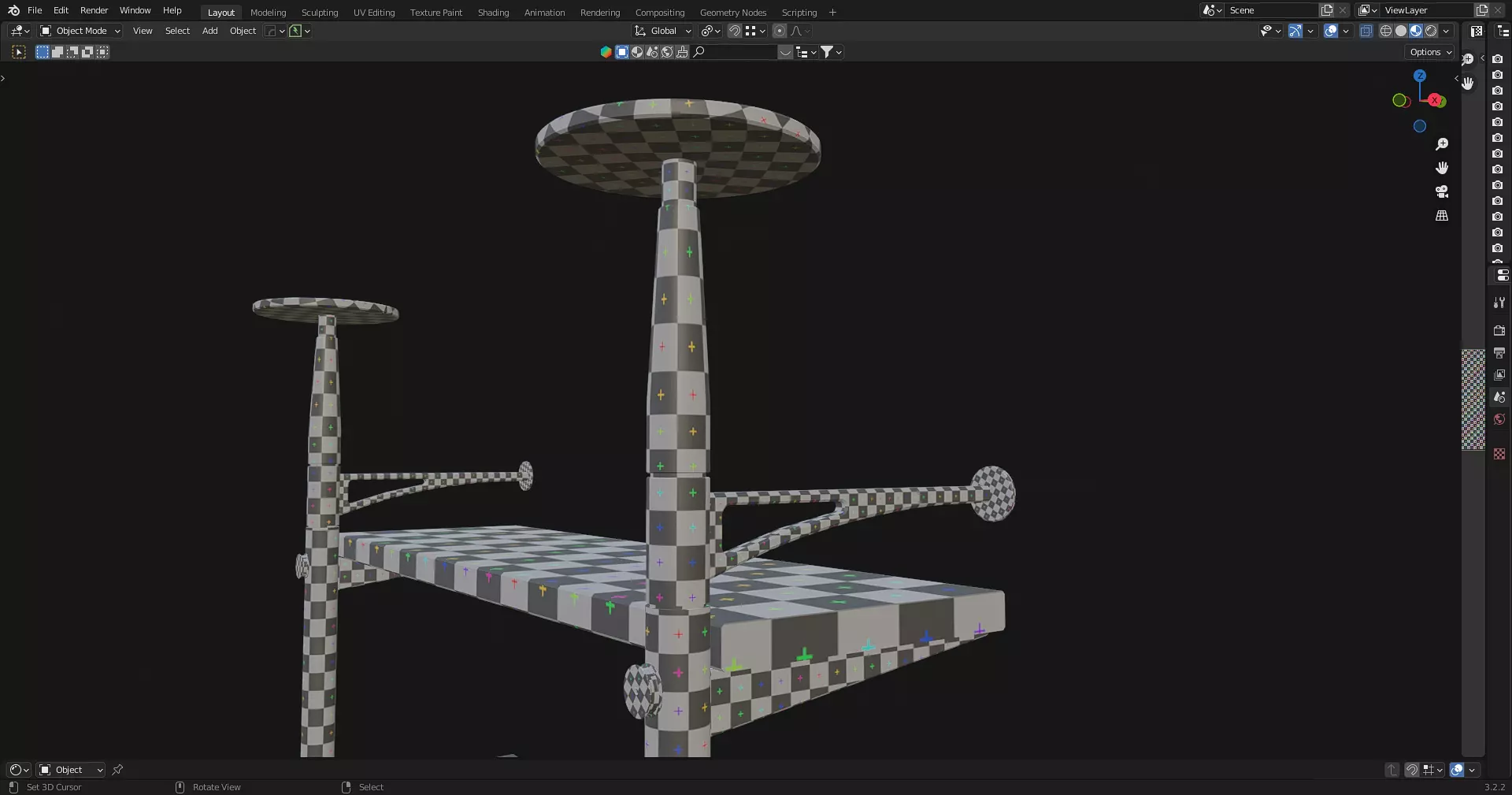The image size is (1512, 795).
Task: Open the Scene properties tab
Action: pos(1499,397)
